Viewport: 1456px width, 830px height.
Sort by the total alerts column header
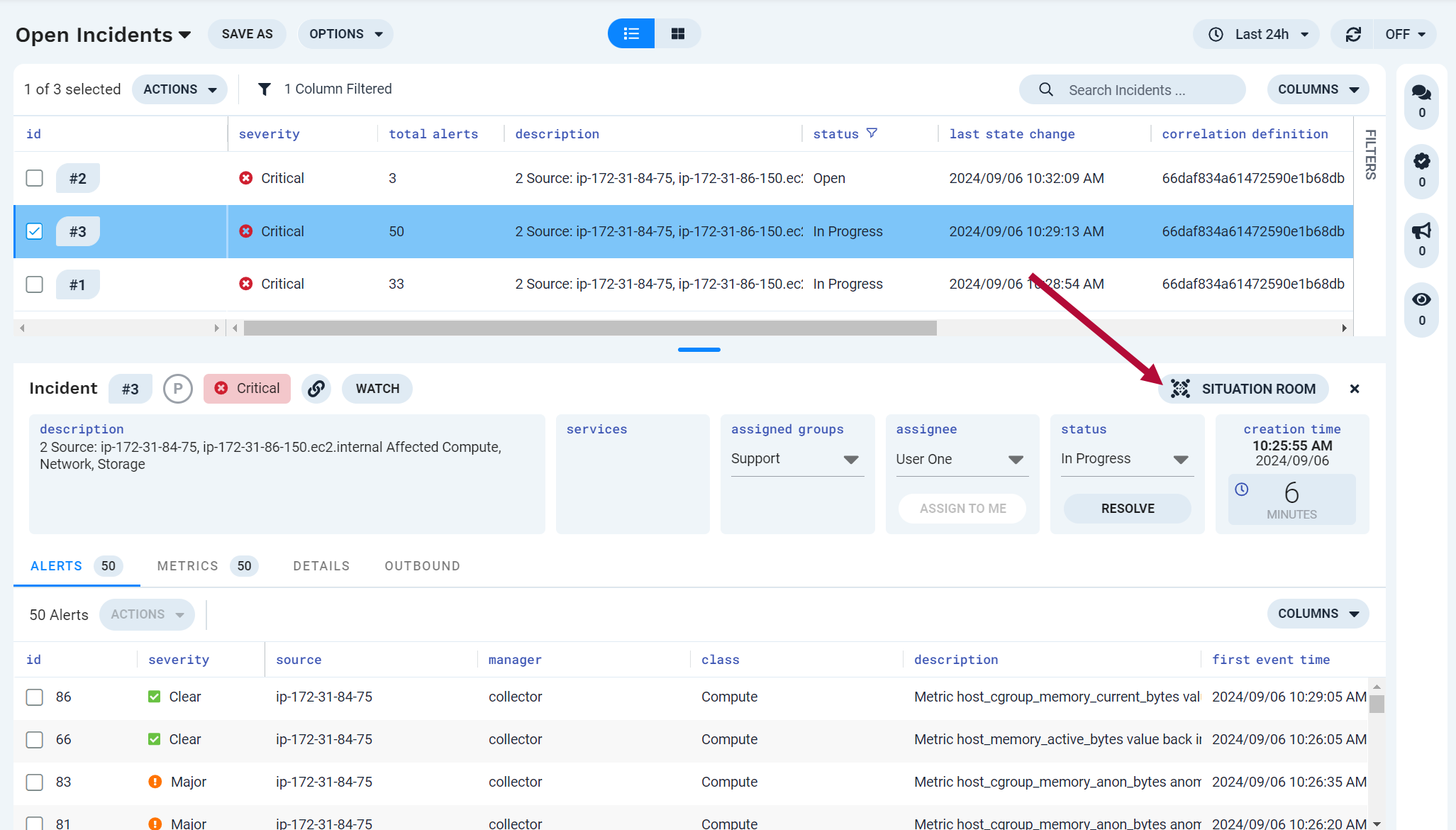pyautogui.click(x=433, y=134)
